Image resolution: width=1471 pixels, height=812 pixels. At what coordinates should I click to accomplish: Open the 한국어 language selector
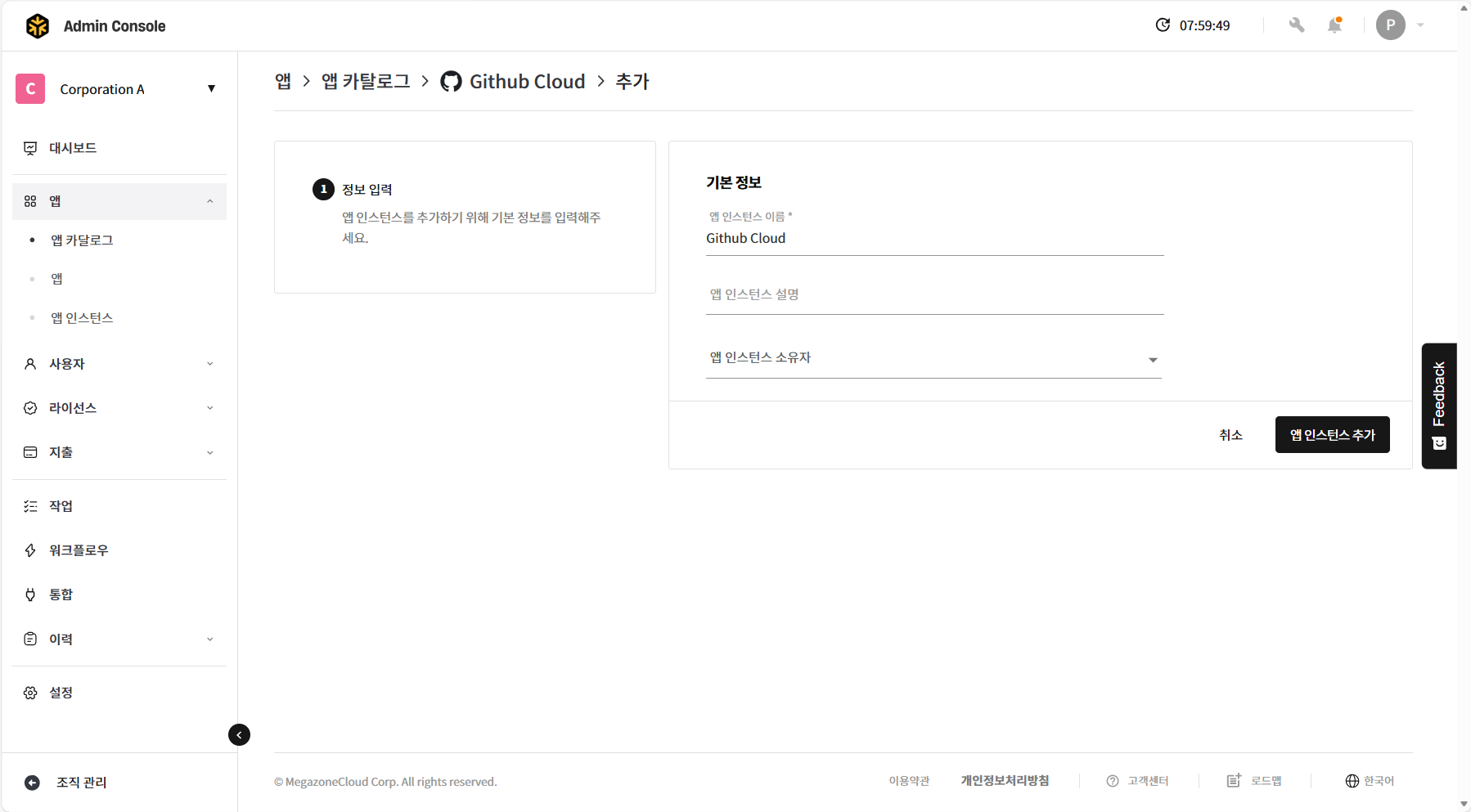[1370, 781]
